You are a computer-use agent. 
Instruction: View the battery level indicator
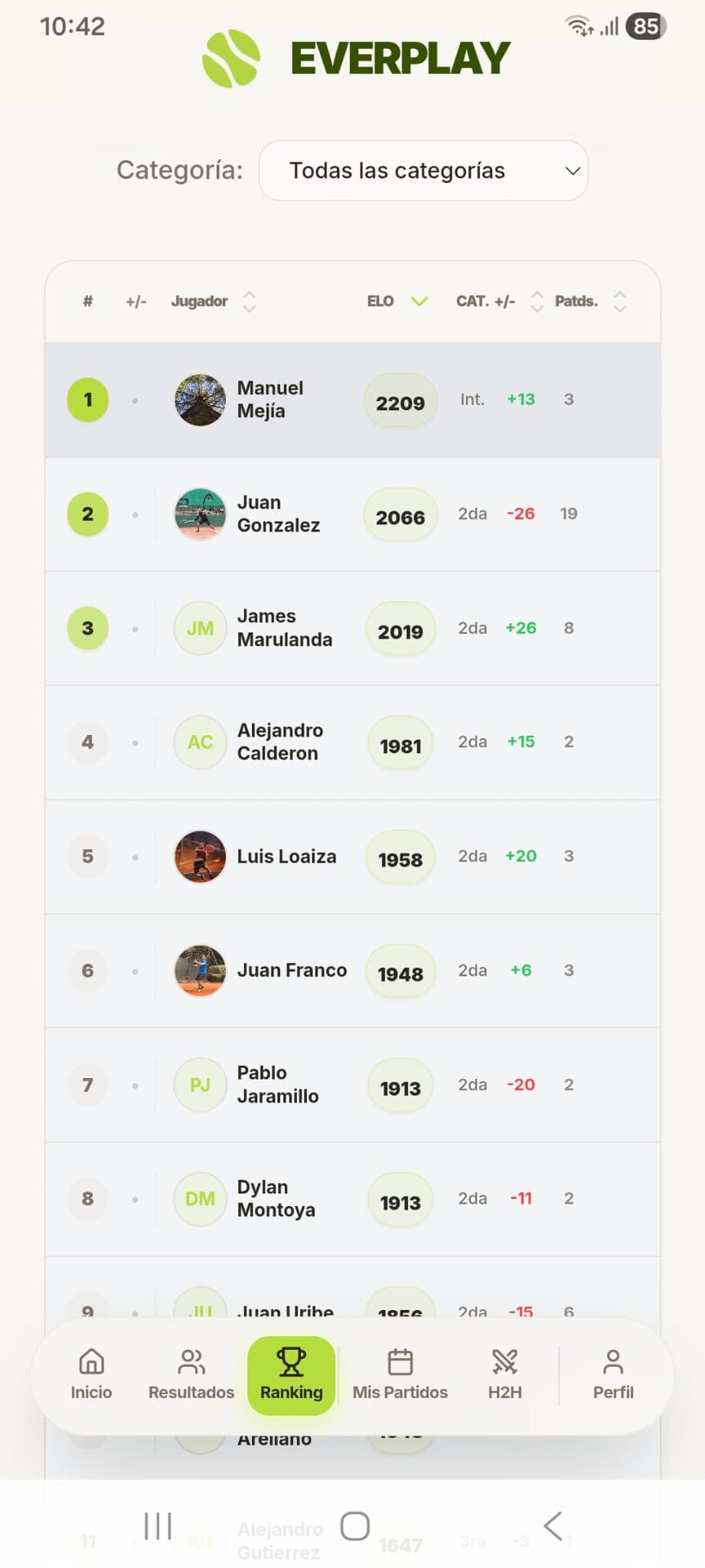point(645,25)
